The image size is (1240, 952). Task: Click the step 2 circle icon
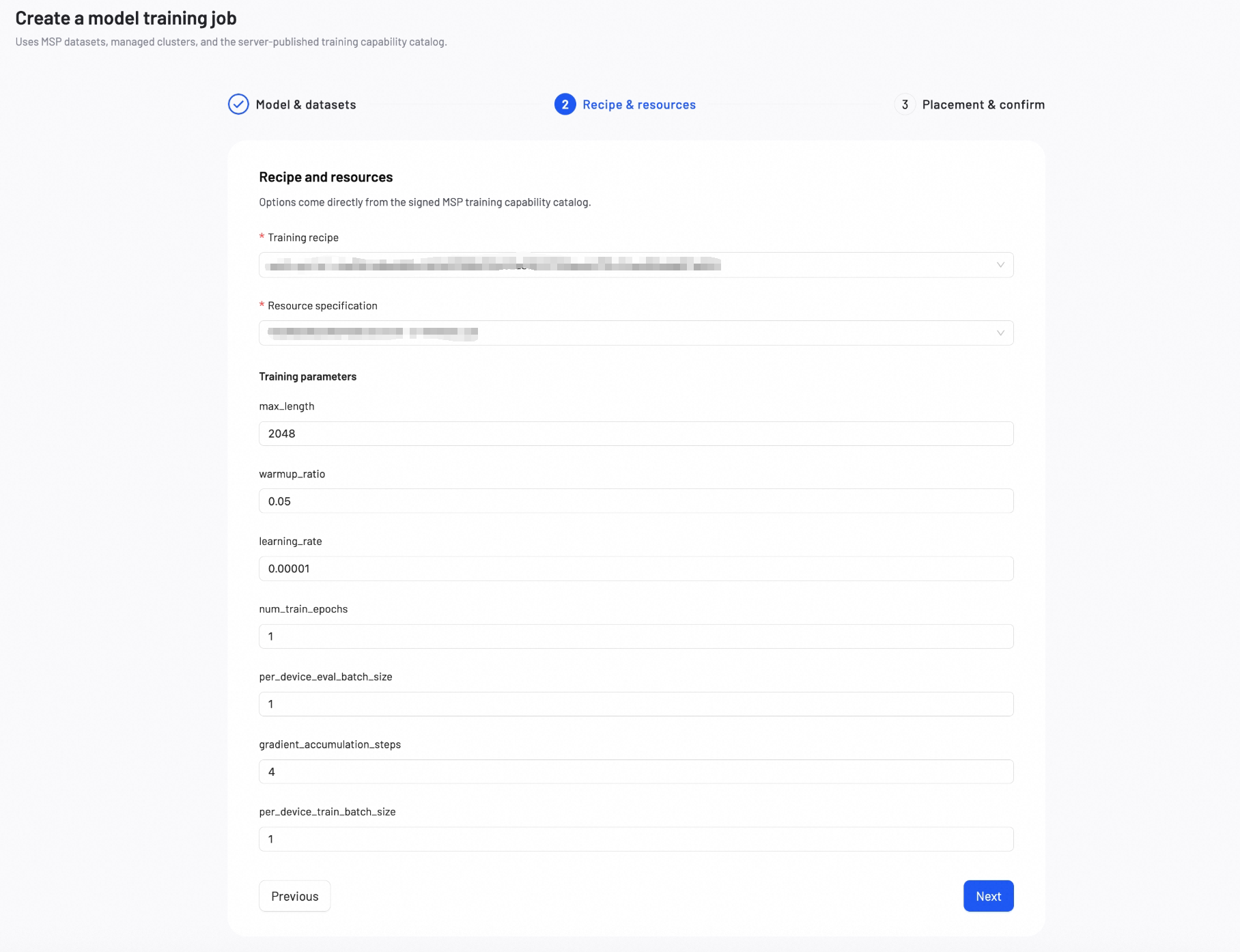565,104
